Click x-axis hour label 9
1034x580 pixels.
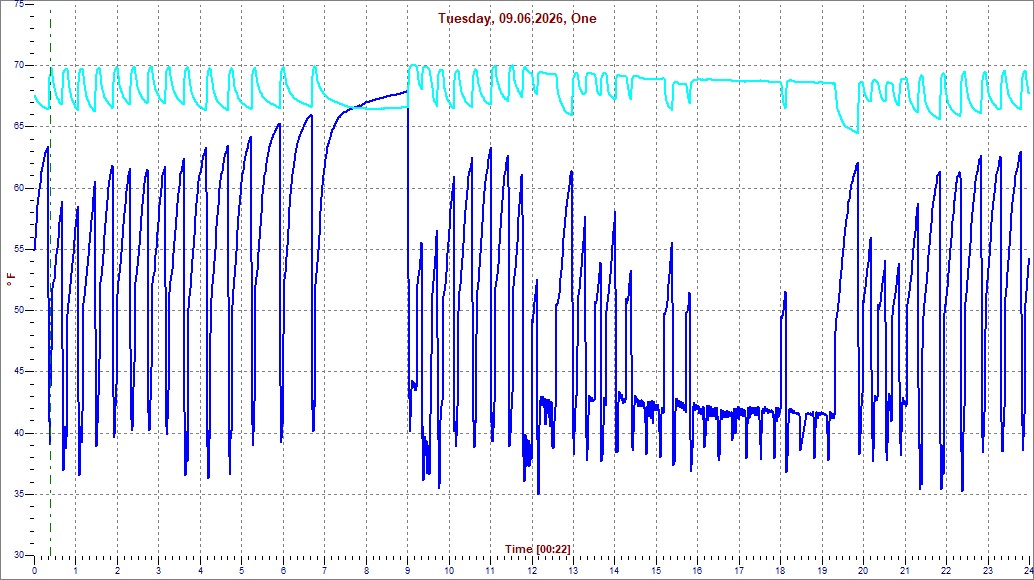[x=408, y=571]
